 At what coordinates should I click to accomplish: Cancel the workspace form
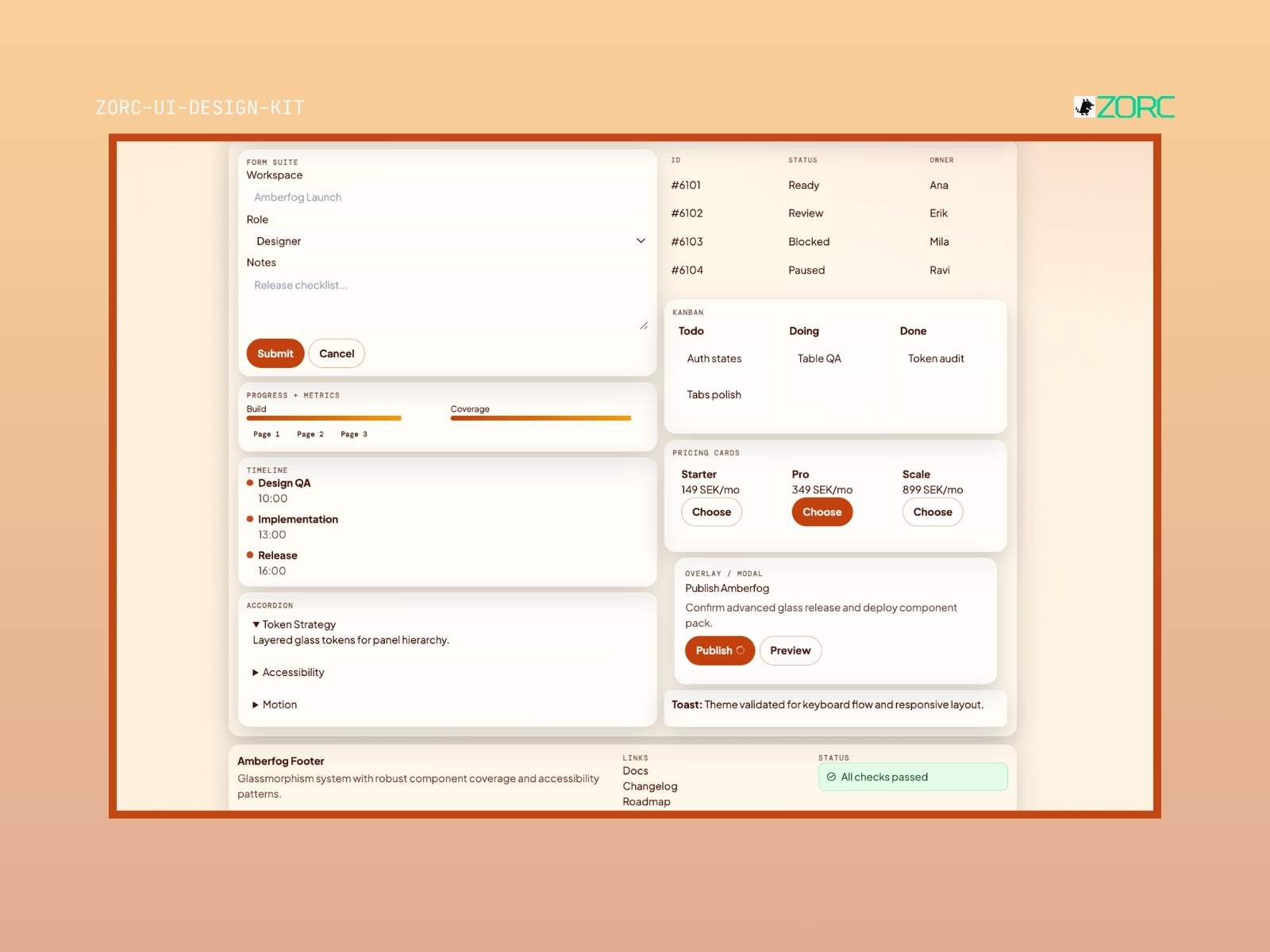click(337, 354)
